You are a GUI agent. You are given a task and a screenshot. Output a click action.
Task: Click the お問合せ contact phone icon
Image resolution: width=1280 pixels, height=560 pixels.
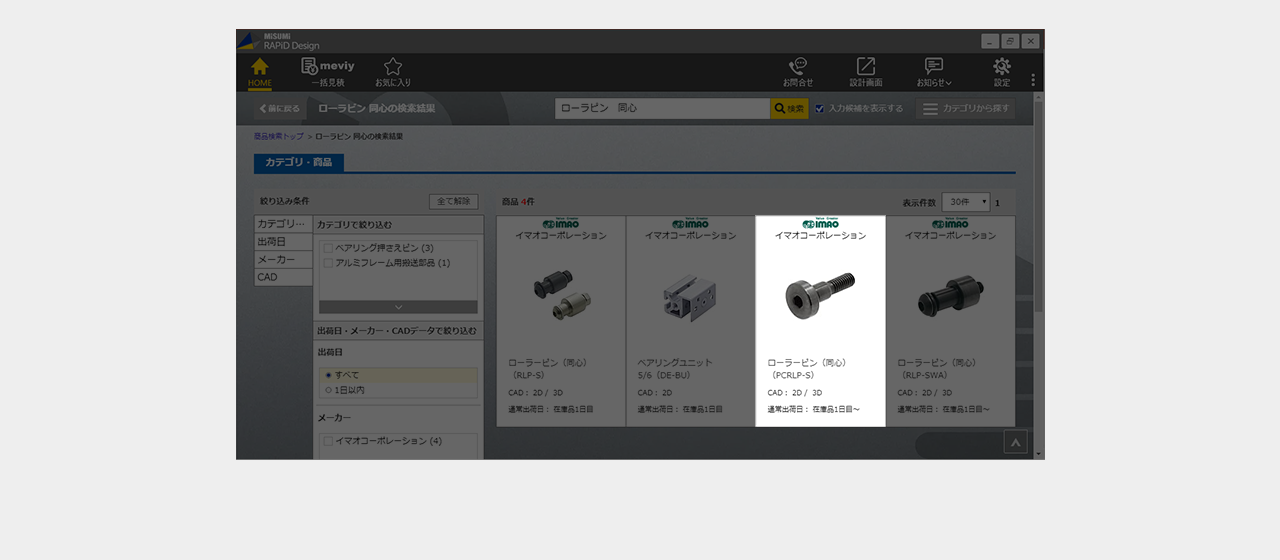coord(797,71)
